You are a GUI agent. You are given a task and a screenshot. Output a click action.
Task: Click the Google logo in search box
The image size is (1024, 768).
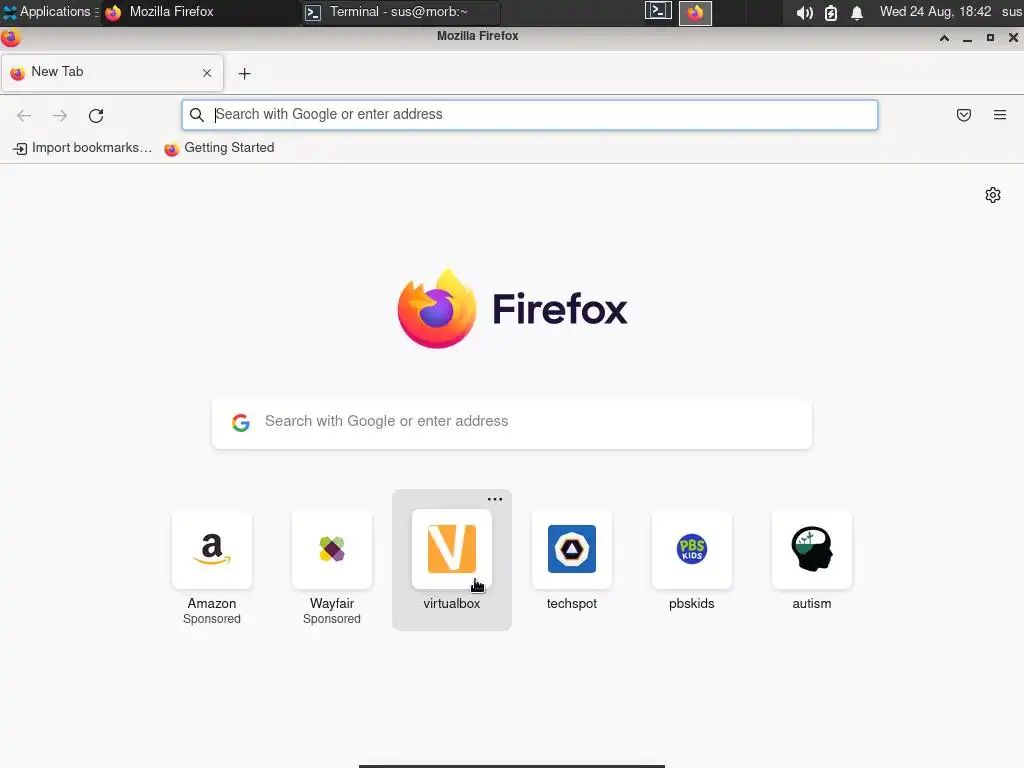(x=241, y=423)
